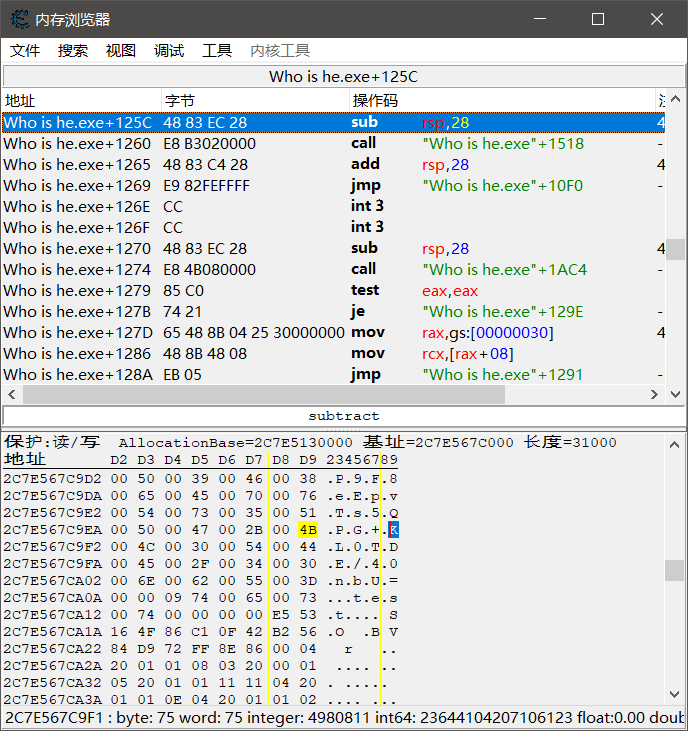Open the 视图 menu
688x731 pixels.
click(x=121, y=51)
